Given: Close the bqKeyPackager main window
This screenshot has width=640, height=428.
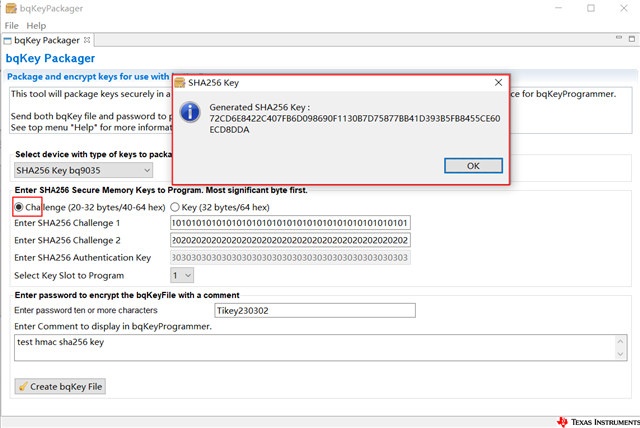Looking at the screenshot, I should click(x=624, y=8).
